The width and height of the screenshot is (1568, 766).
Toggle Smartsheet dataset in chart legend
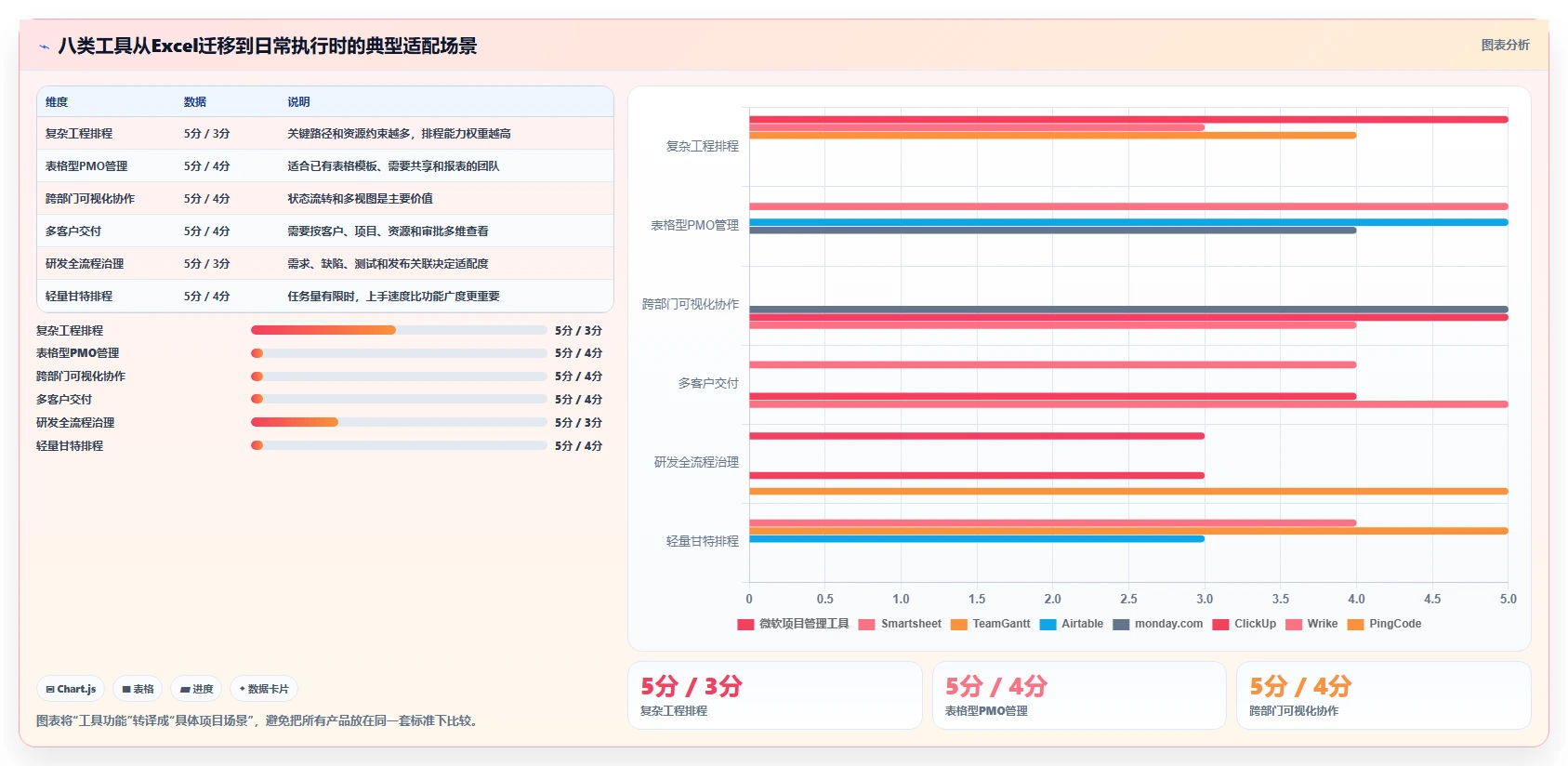[x=901, y=624]
